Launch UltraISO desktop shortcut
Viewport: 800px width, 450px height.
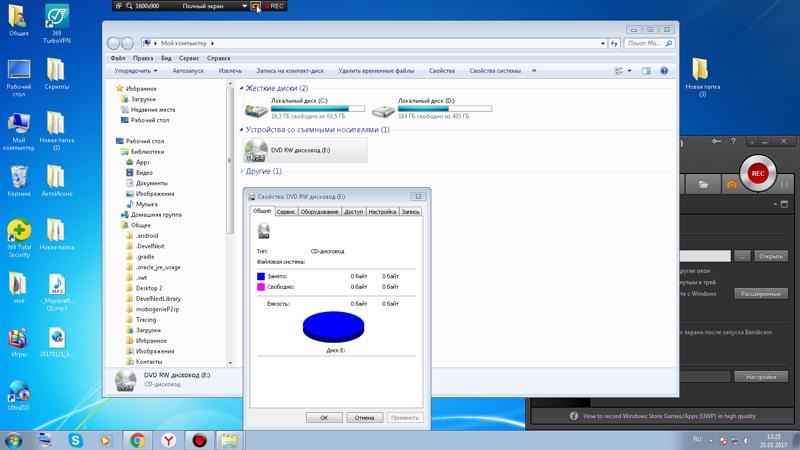tap(19, 395)
